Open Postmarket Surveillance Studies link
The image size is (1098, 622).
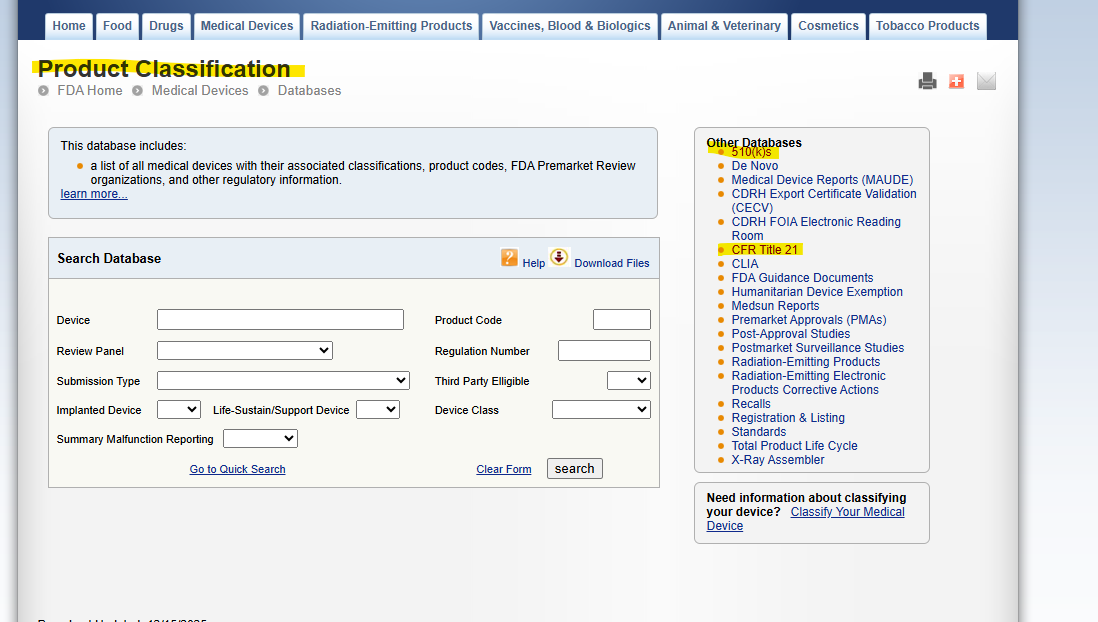point(818,348)
